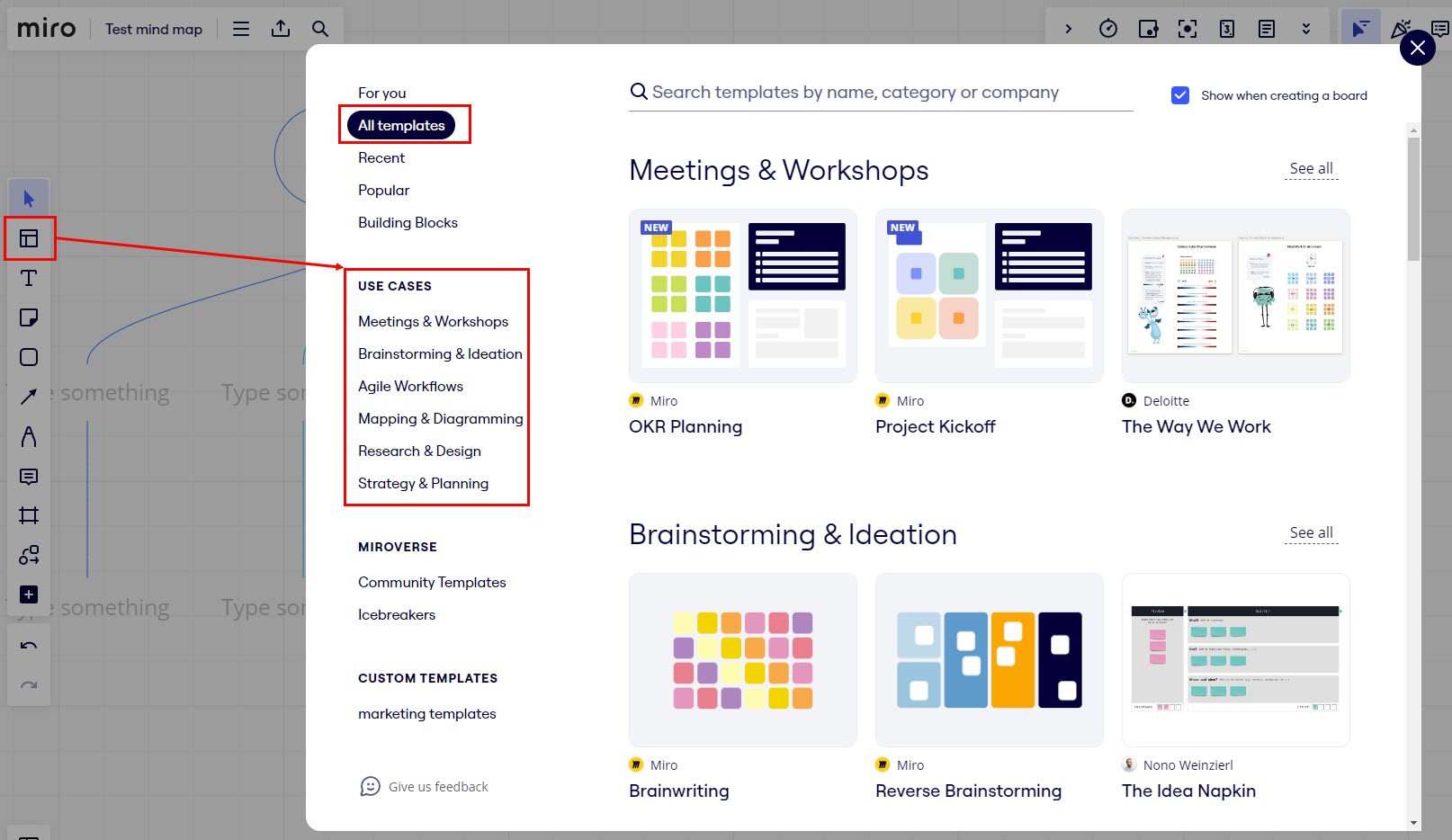Click the Deloitte author label

(x=1166, y=401)
